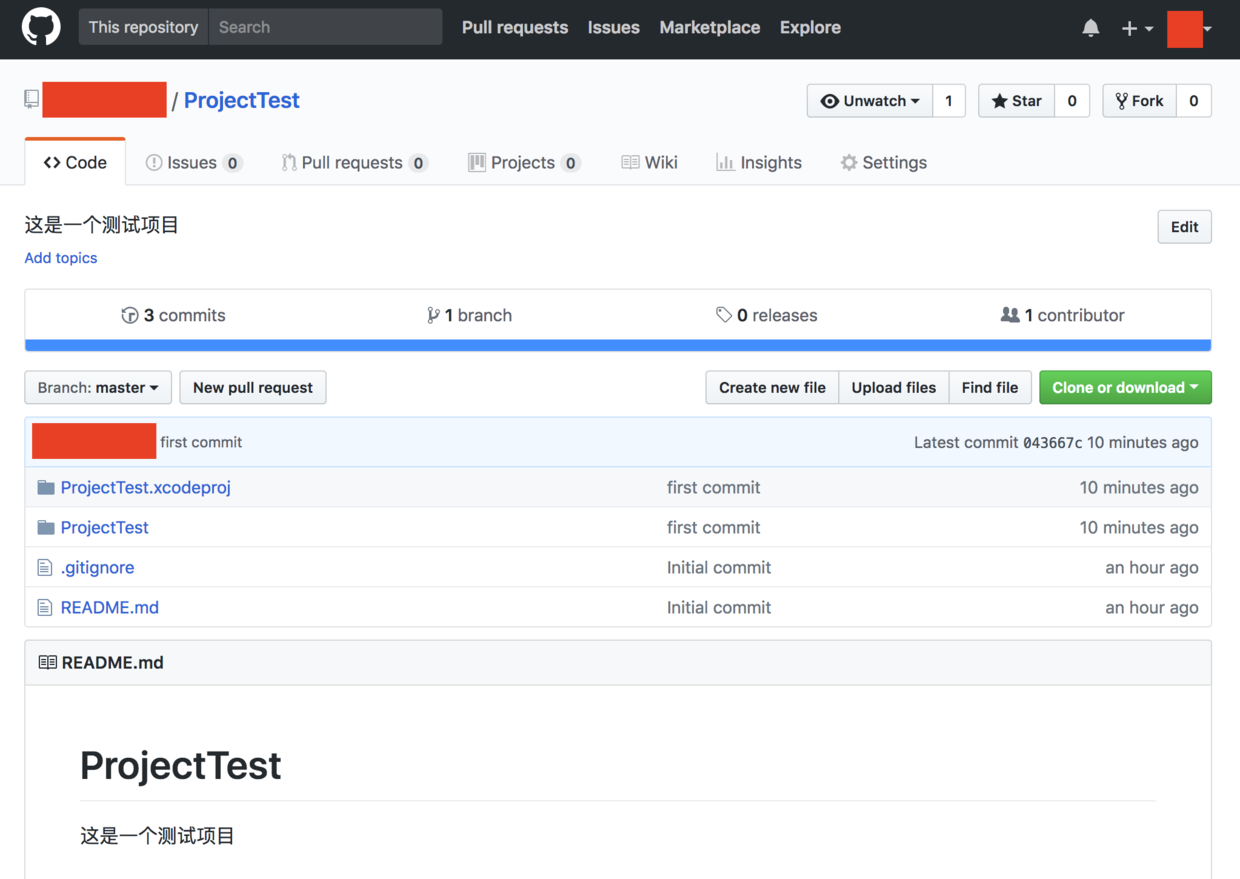Click the commits history clock icon
1240x879 pixels.
click(x=130, y=315)
